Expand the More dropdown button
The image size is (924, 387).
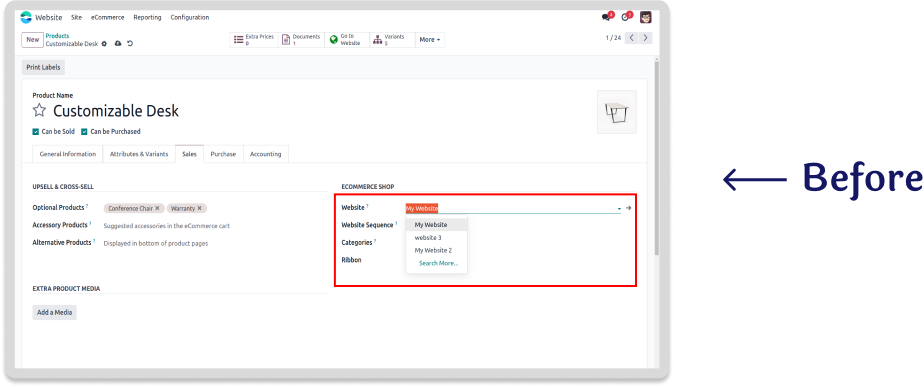(x=430, y=39)
